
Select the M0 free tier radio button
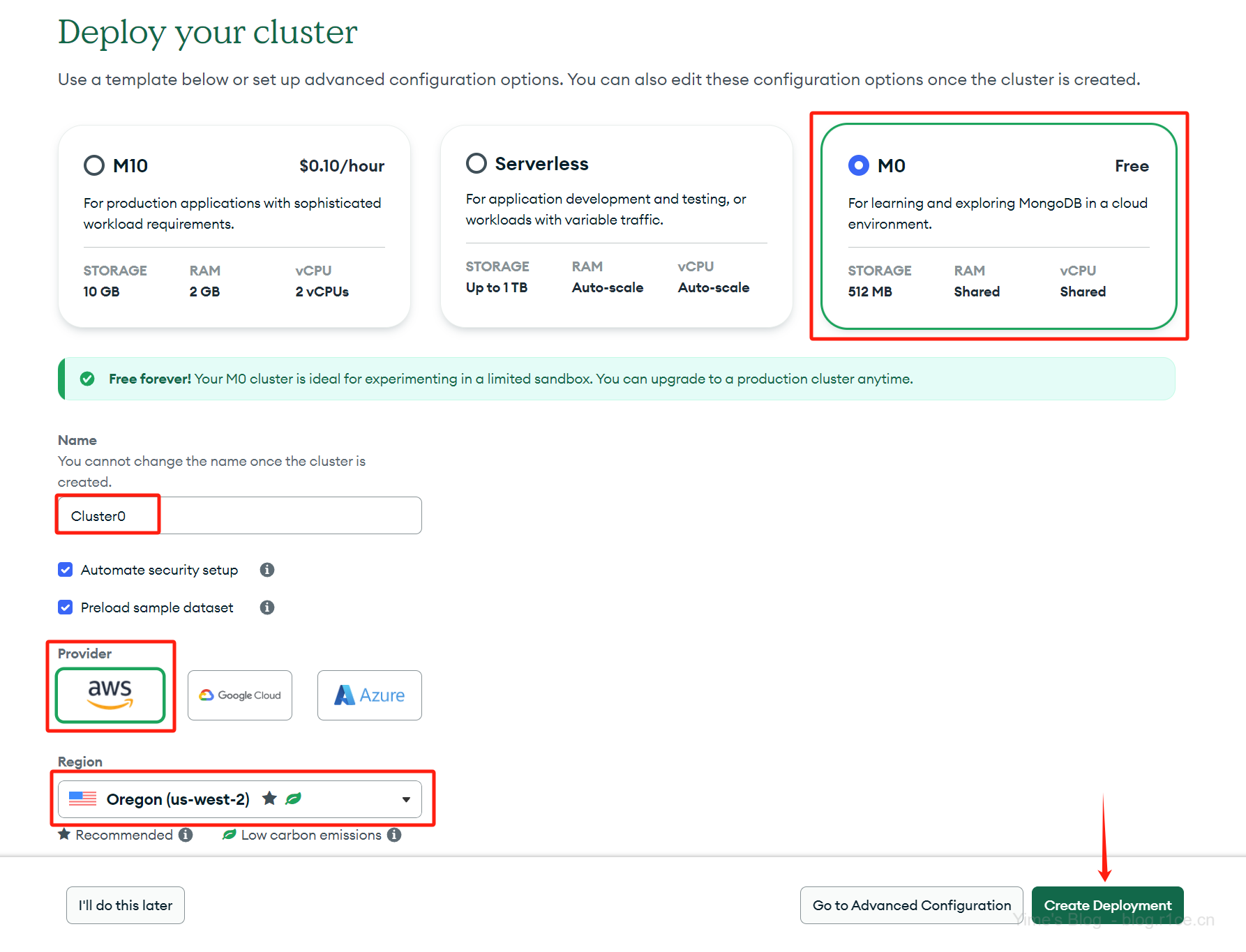click(858, 165)
